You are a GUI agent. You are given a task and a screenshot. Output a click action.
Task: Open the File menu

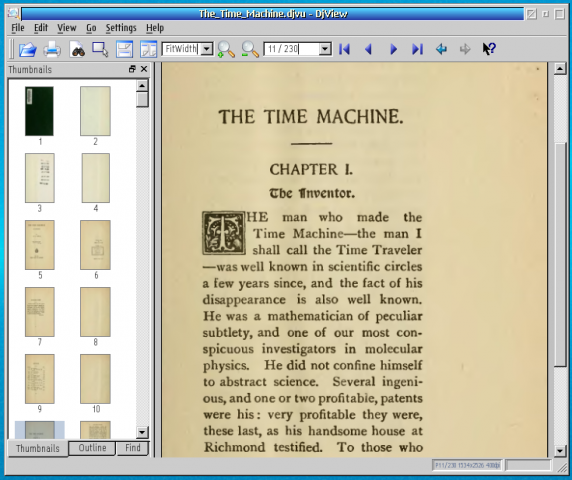click(x=18, y=28)
